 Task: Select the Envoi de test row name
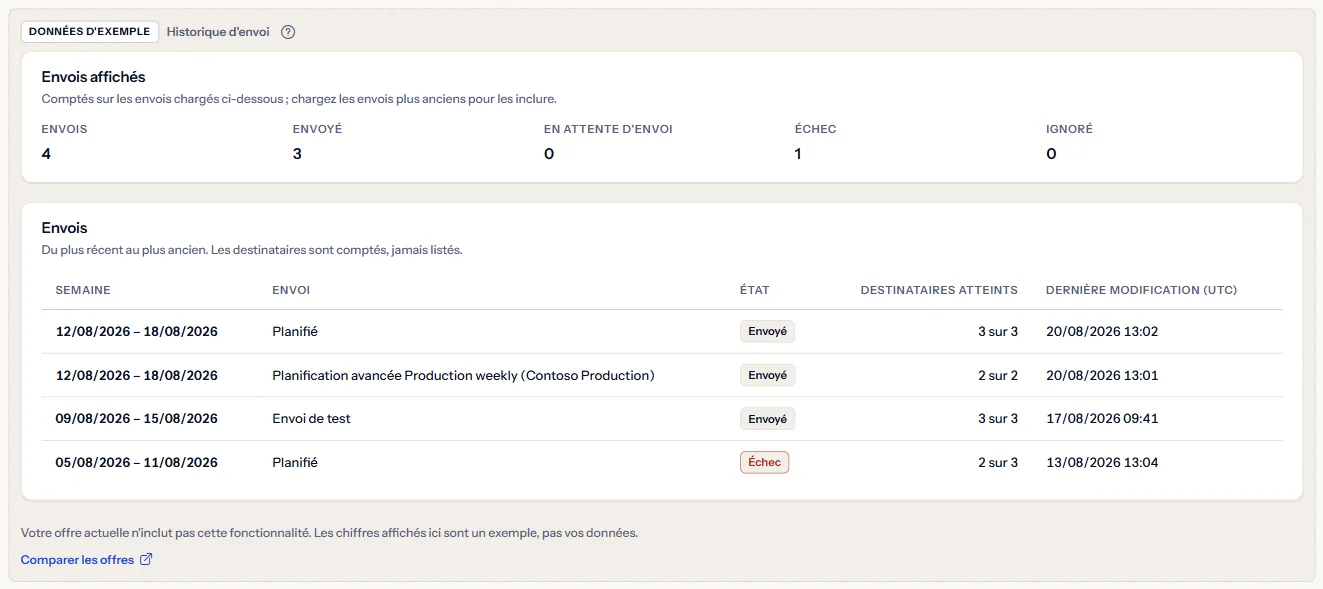click(x=311, y=419)
